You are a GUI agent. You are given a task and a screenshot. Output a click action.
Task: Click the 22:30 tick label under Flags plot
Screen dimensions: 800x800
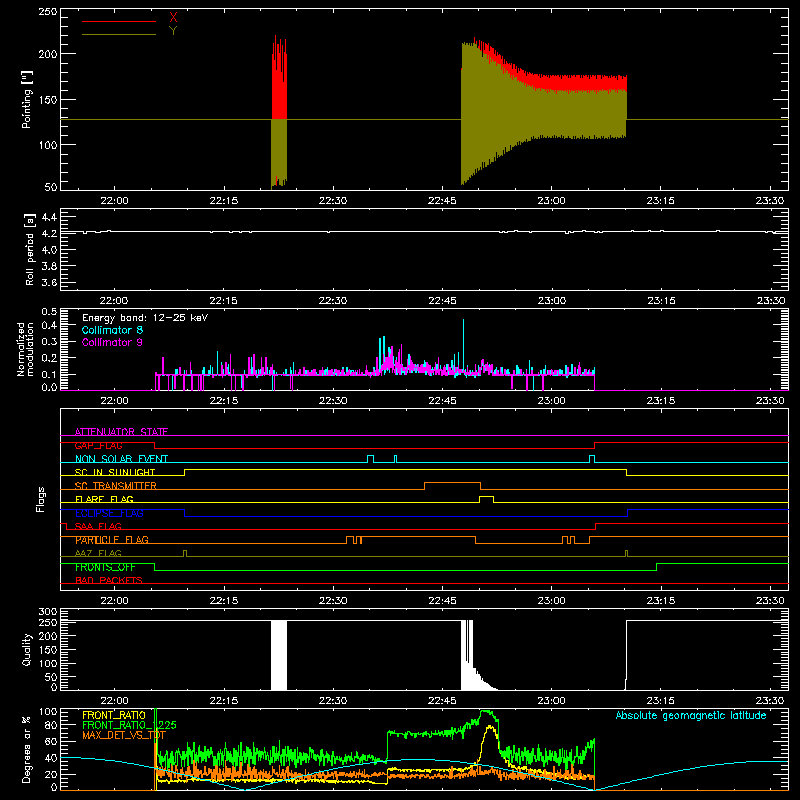333,601
